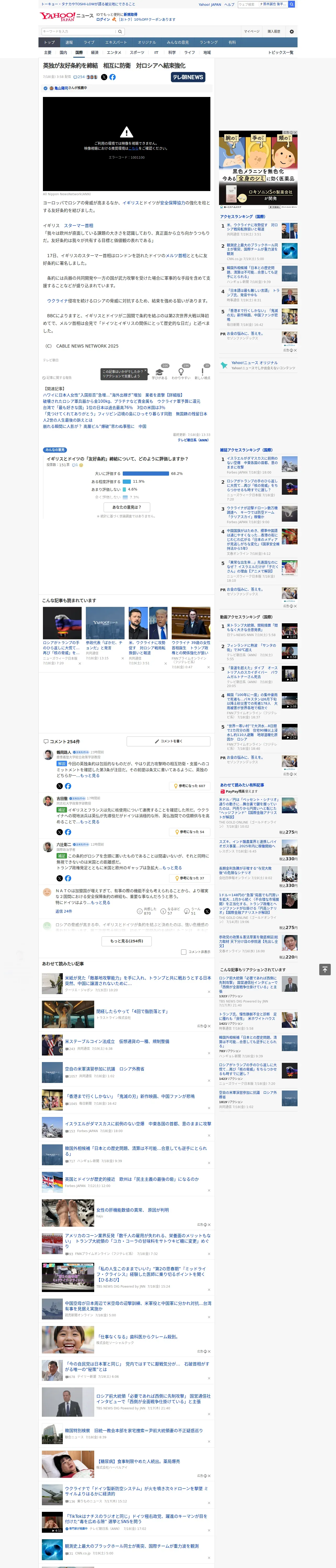
Task: Click the 購入履歴 link
Action: click(x=274, y=32)
